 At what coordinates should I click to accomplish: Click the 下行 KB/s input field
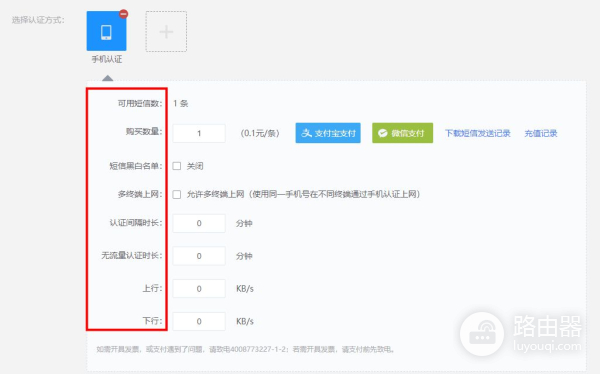[x=199, y=322]
